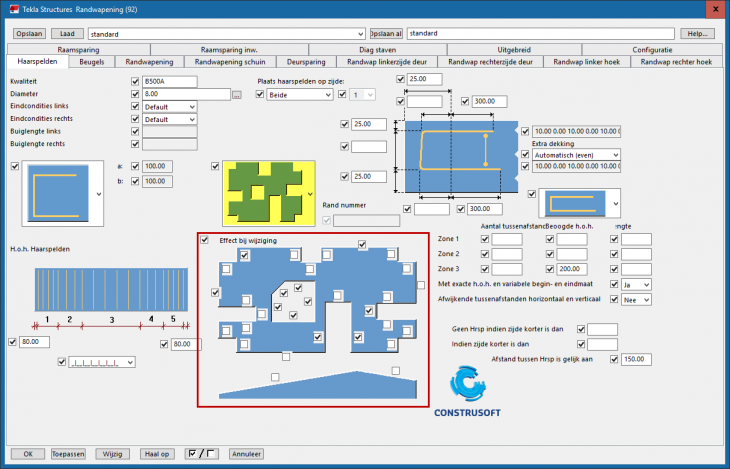The height and width of the screenshot is (469, 730).
Task: Toggle checkbox for Afstand tussen Hrsp value
Action: pyautogui.click(x=614, y=359)
